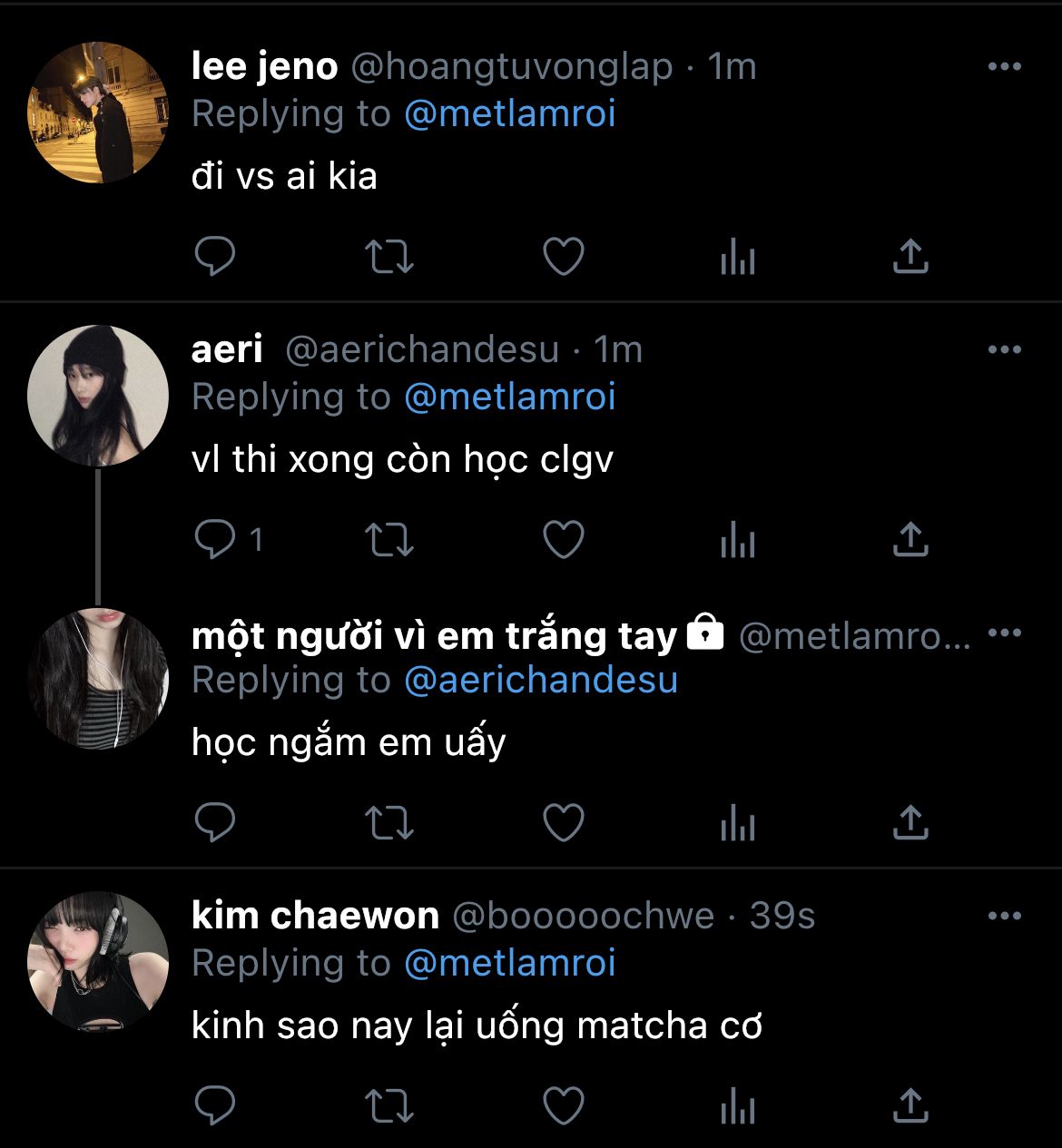Open reply count on aeri's tweet
Image resolution: width=1062 pixels, height=1148 pixels.
click(229, 540)
